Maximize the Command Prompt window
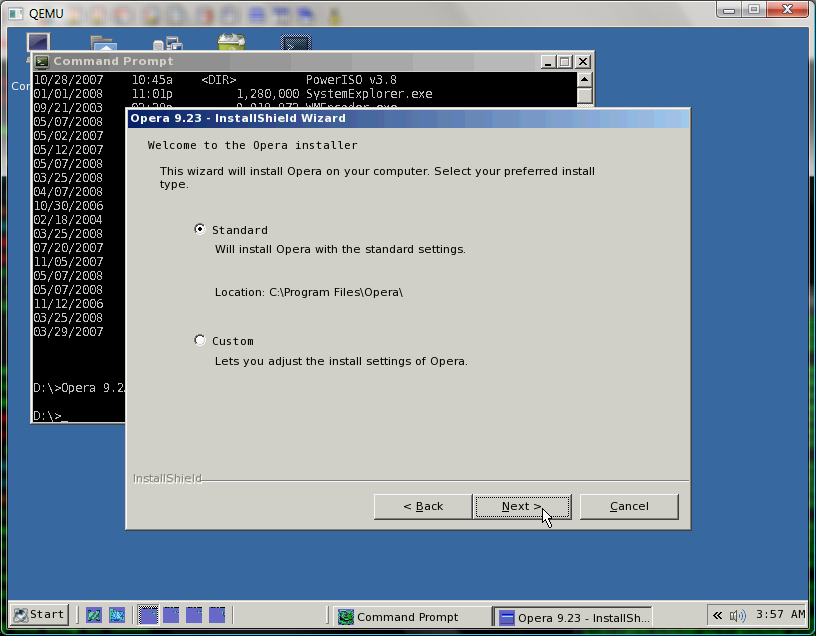 (564, 61)
